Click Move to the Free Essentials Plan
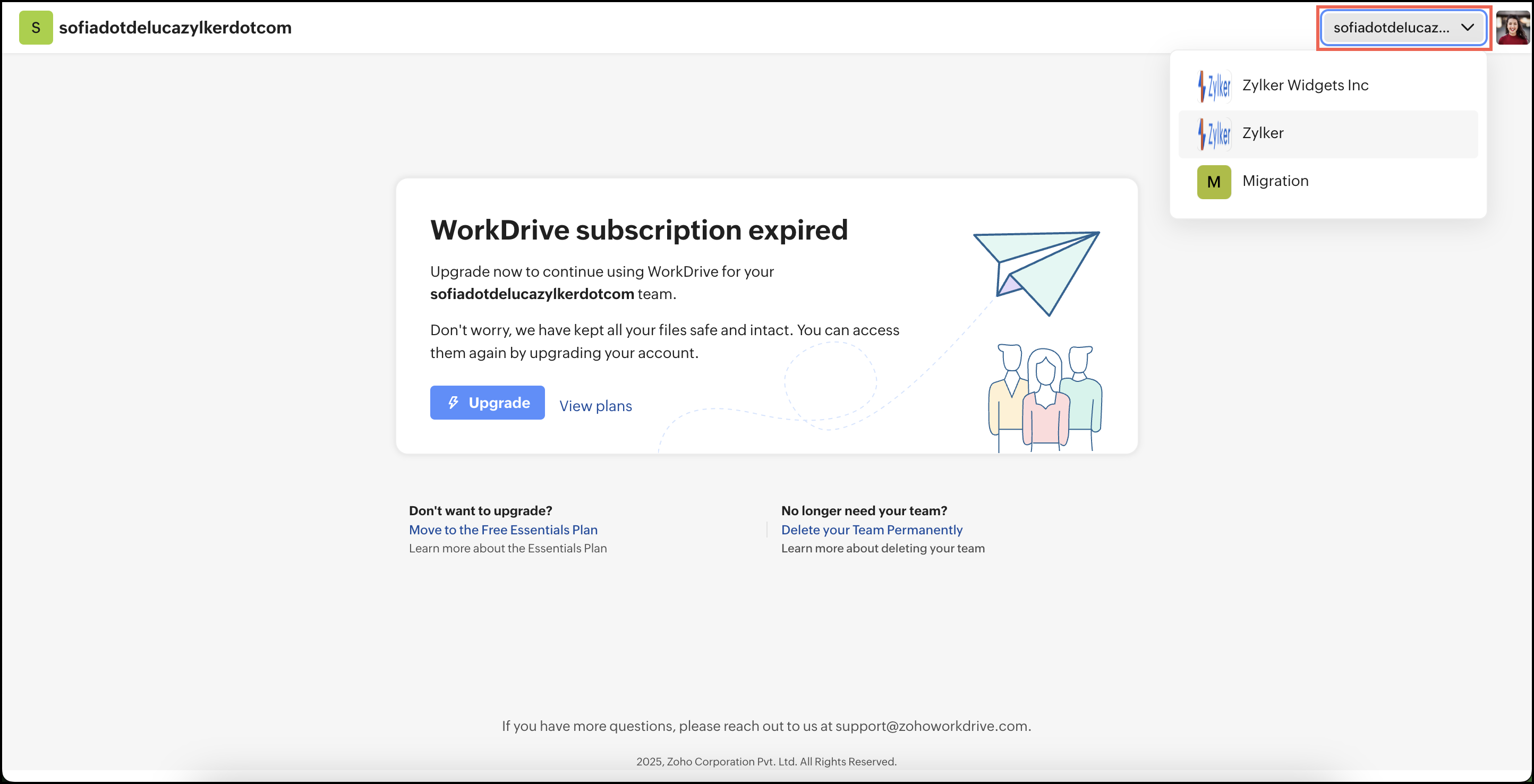Viewport: 1534px width, 784px height. coord(502,530)
